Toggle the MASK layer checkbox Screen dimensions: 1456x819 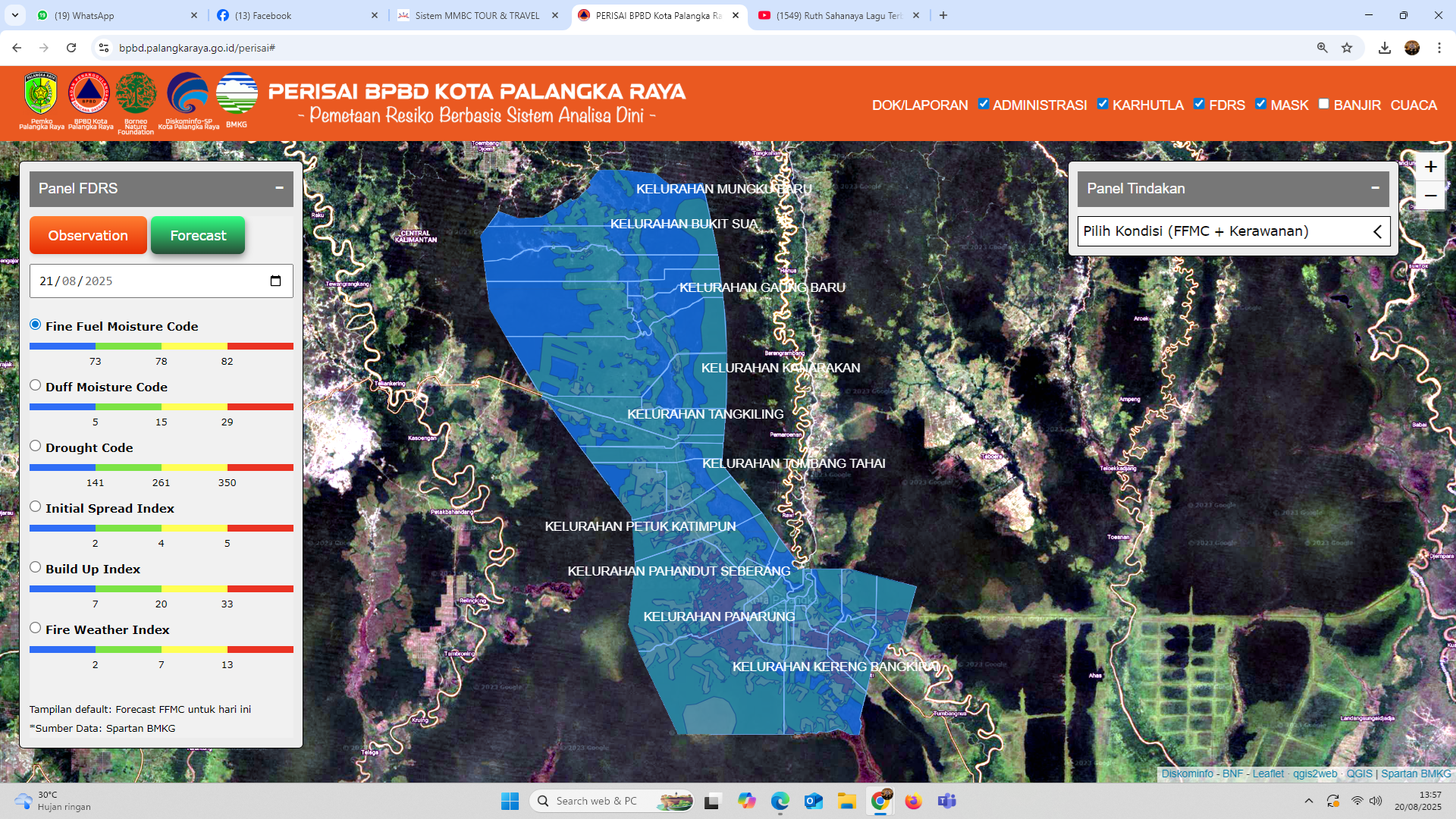click(1260, 104)
